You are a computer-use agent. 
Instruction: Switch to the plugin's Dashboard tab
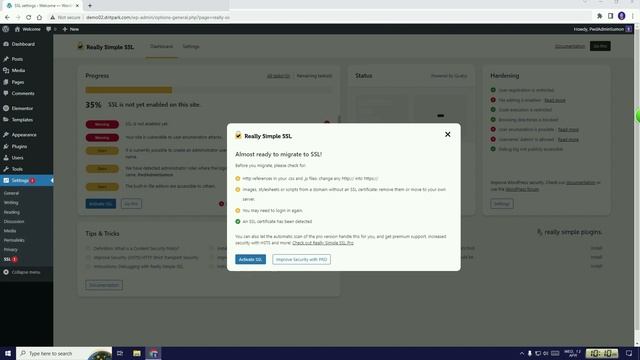click(161, 47)
